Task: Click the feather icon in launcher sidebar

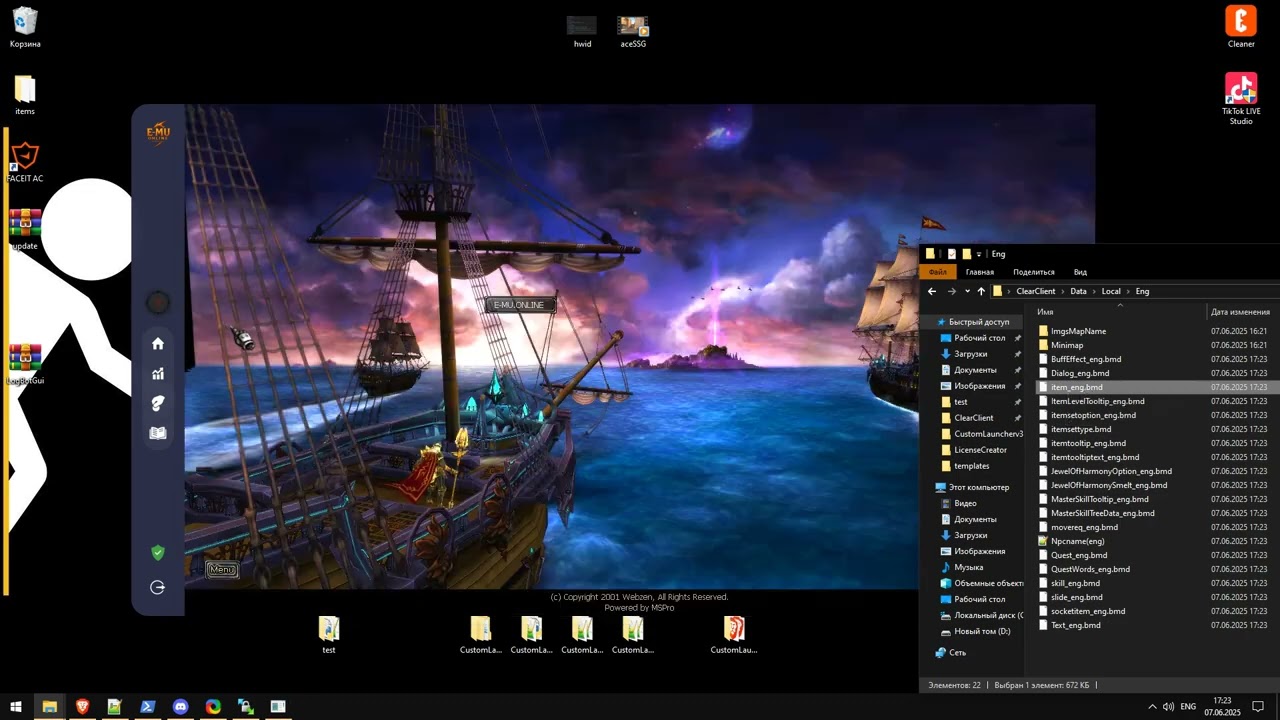Action: (x=158, y=403)
